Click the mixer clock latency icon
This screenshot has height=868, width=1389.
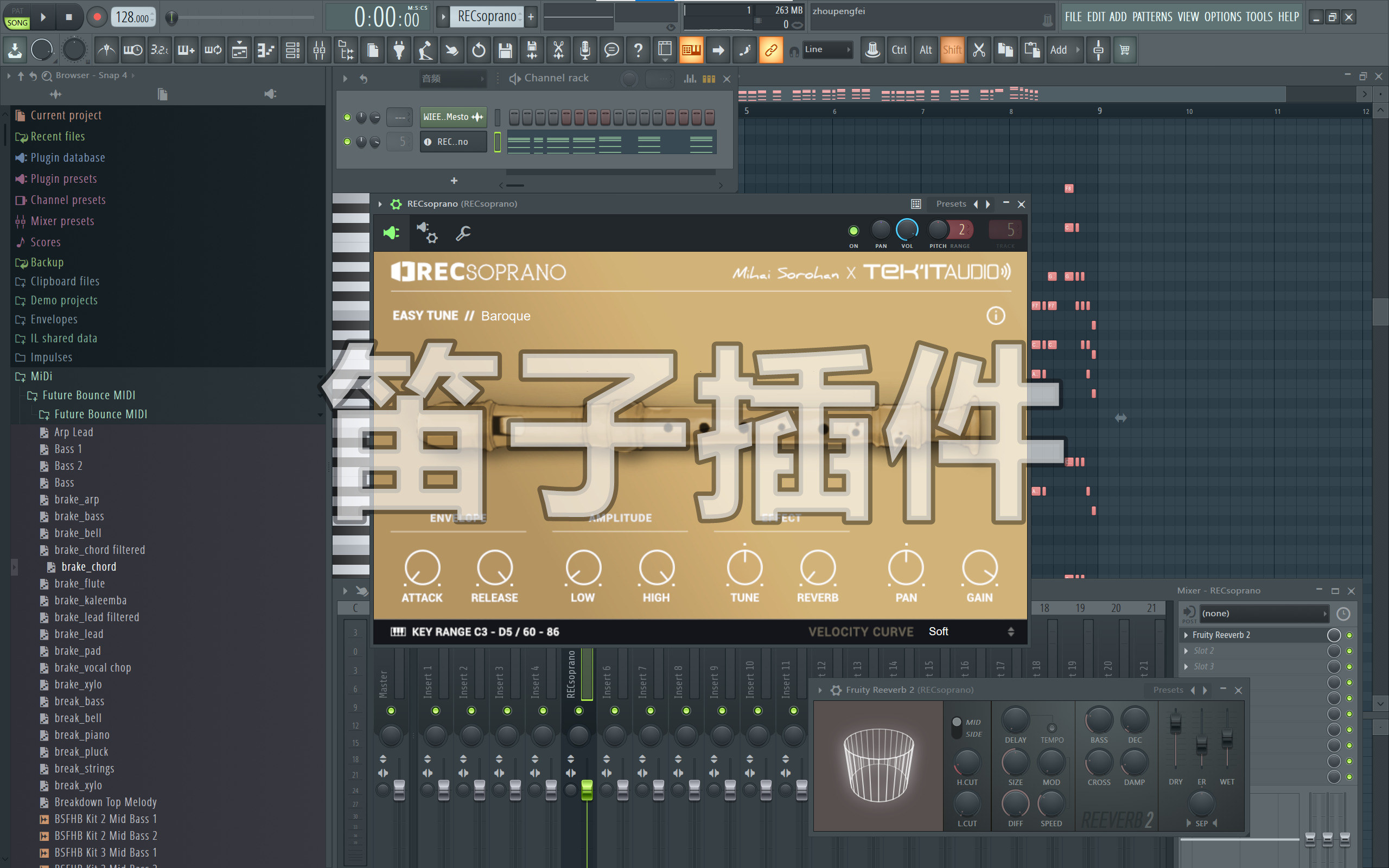(1343, 614)
